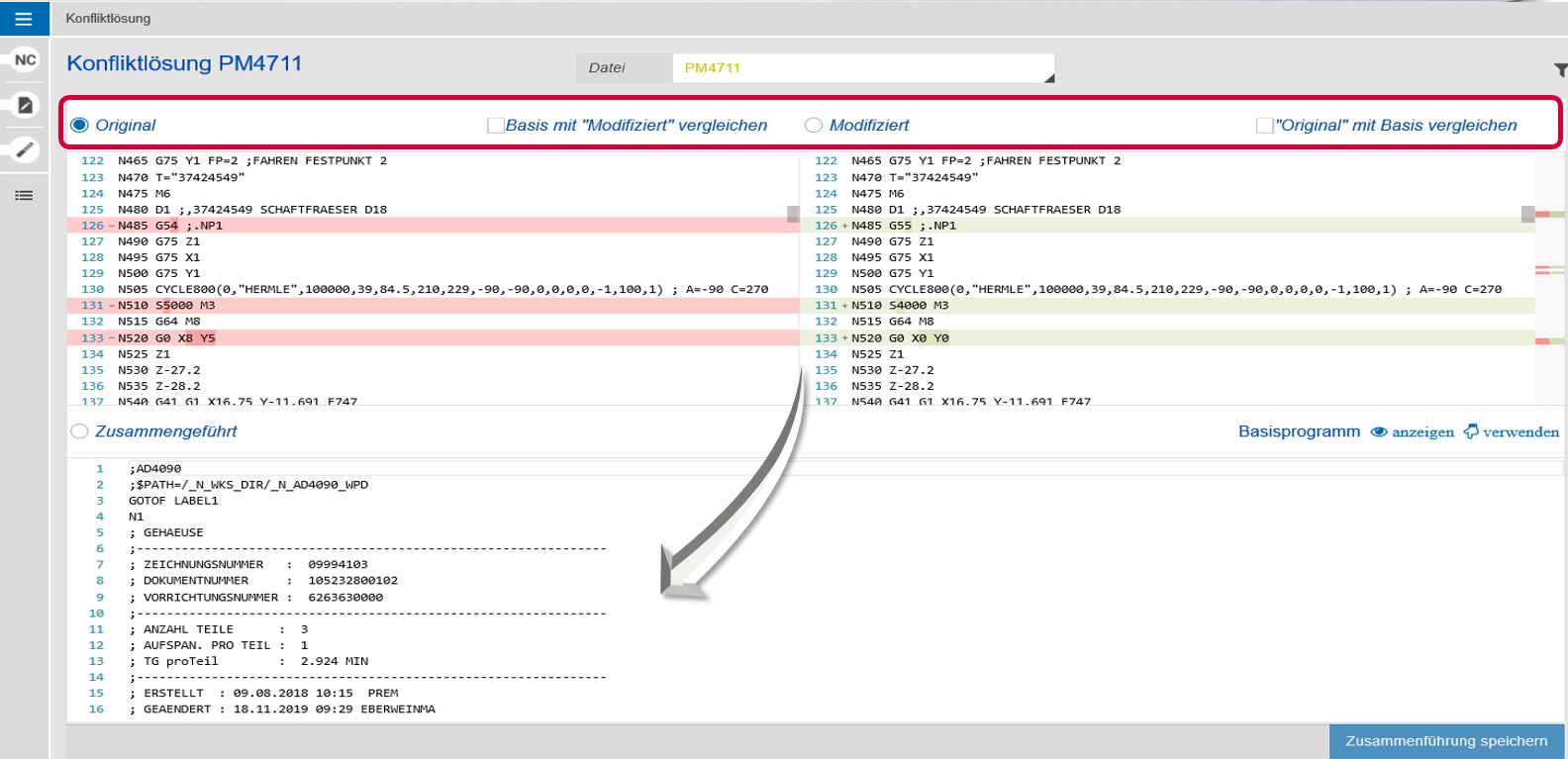
Task: Click the anzeigen link for Basisprogramm
Action: (1422, 432)
